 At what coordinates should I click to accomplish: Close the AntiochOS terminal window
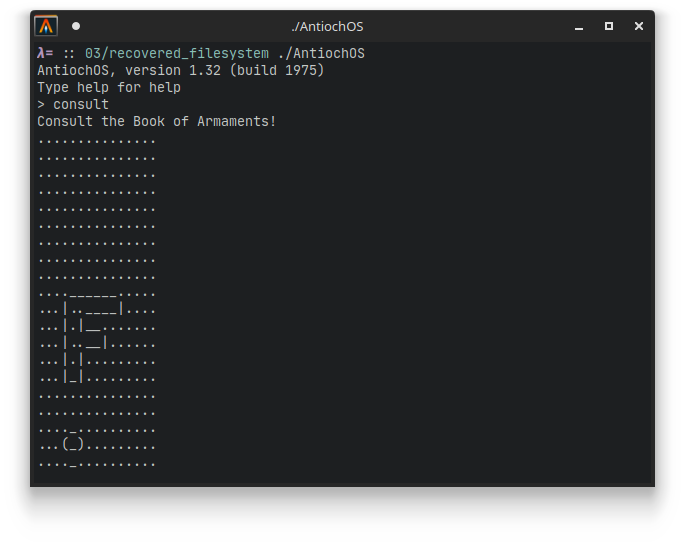click(x=639, y=26)
